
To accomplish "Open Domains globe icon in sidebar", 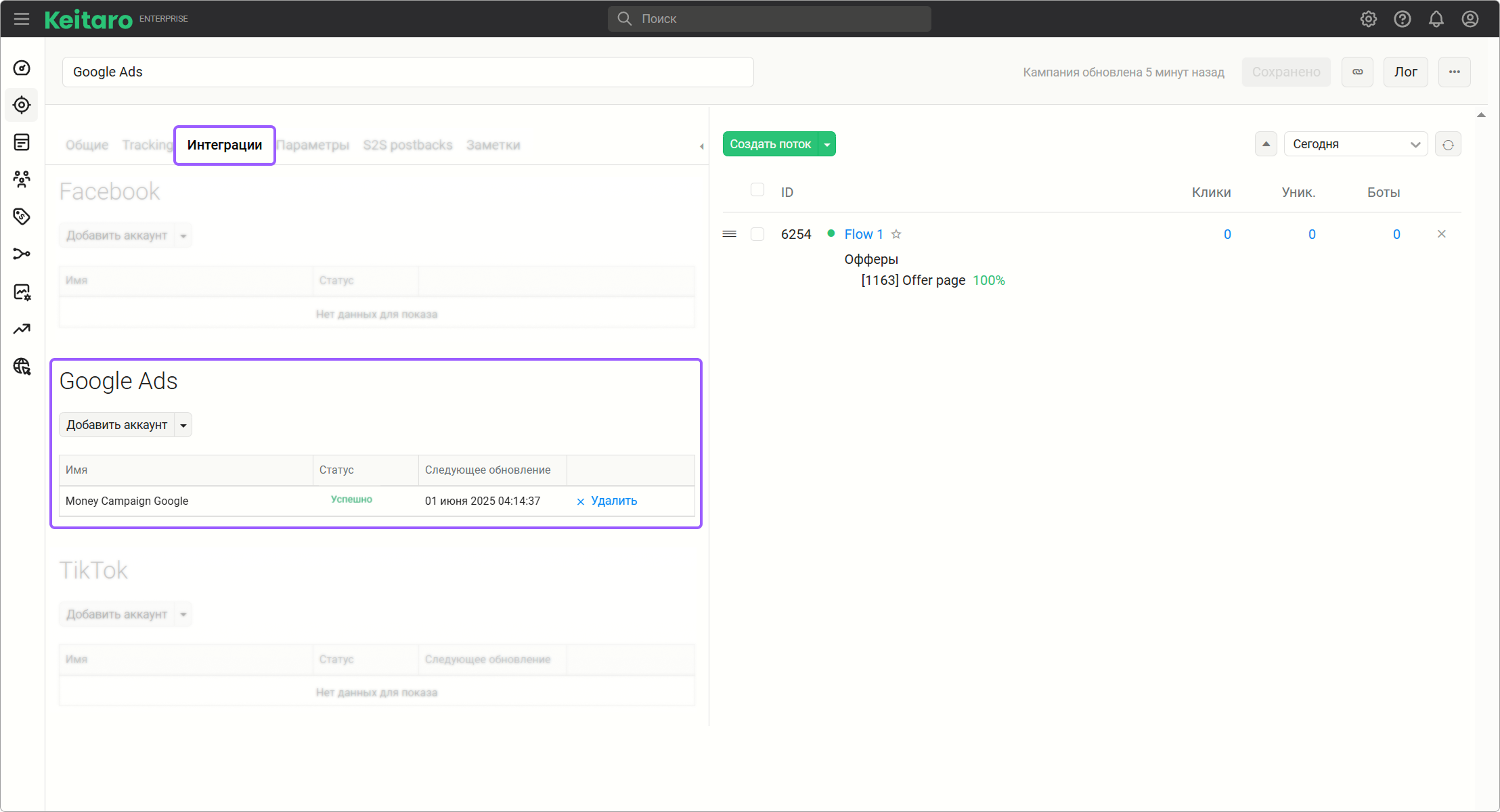I will 22,366.
